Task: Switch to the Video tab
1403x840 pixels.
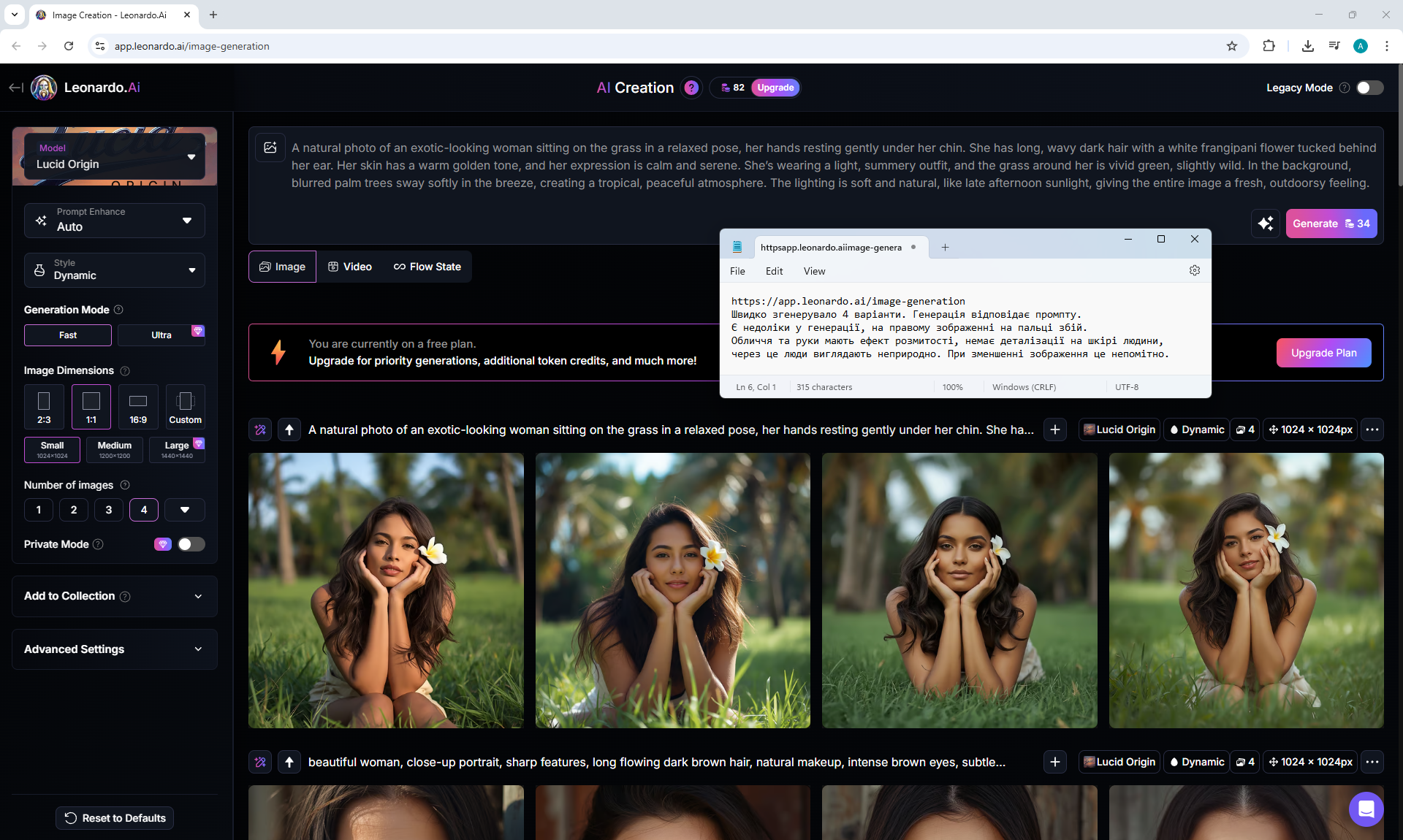Action: tap(350, 267)
